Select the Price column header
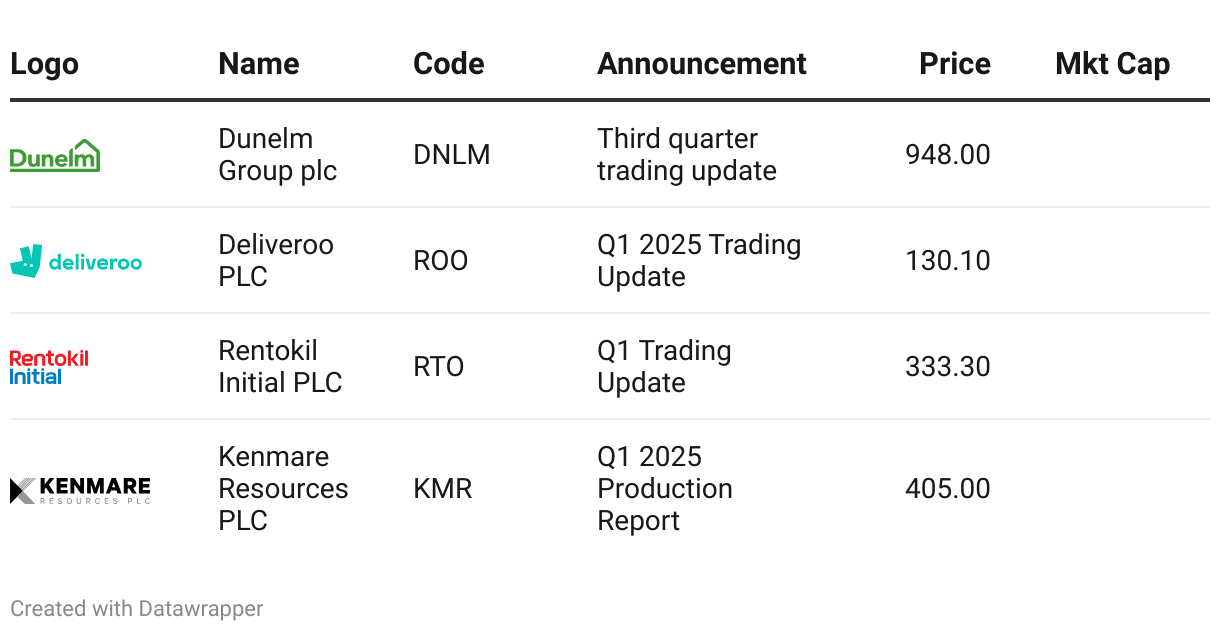 pos(955,64)
